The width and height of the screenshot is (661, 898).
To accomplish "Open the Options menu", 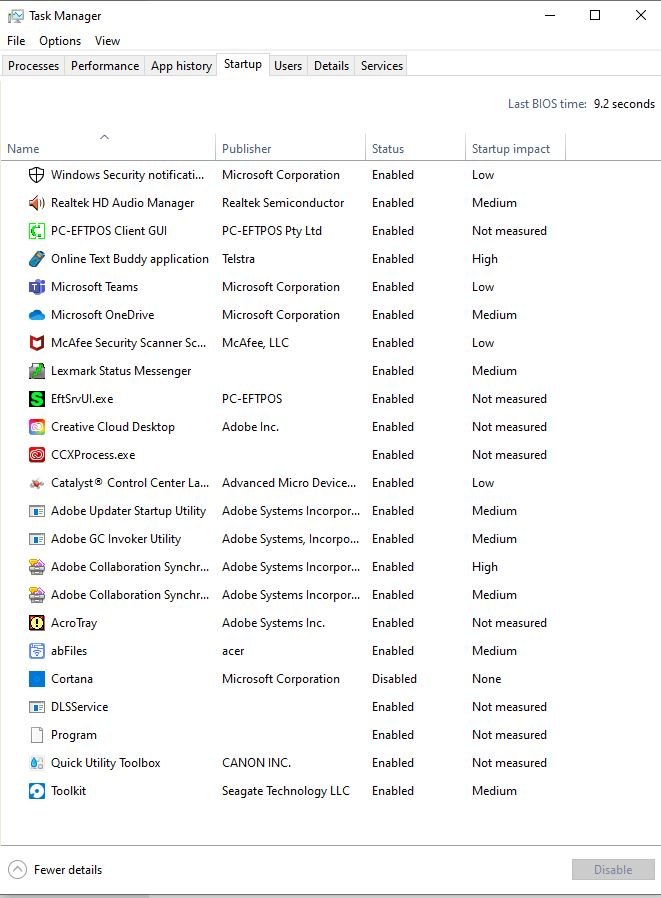I will (60, 41).
